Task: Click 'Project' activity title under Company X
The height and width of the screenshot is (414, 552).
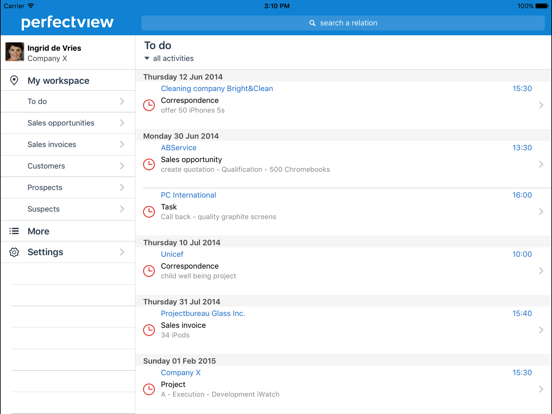Action: click(x=173, y=384)
